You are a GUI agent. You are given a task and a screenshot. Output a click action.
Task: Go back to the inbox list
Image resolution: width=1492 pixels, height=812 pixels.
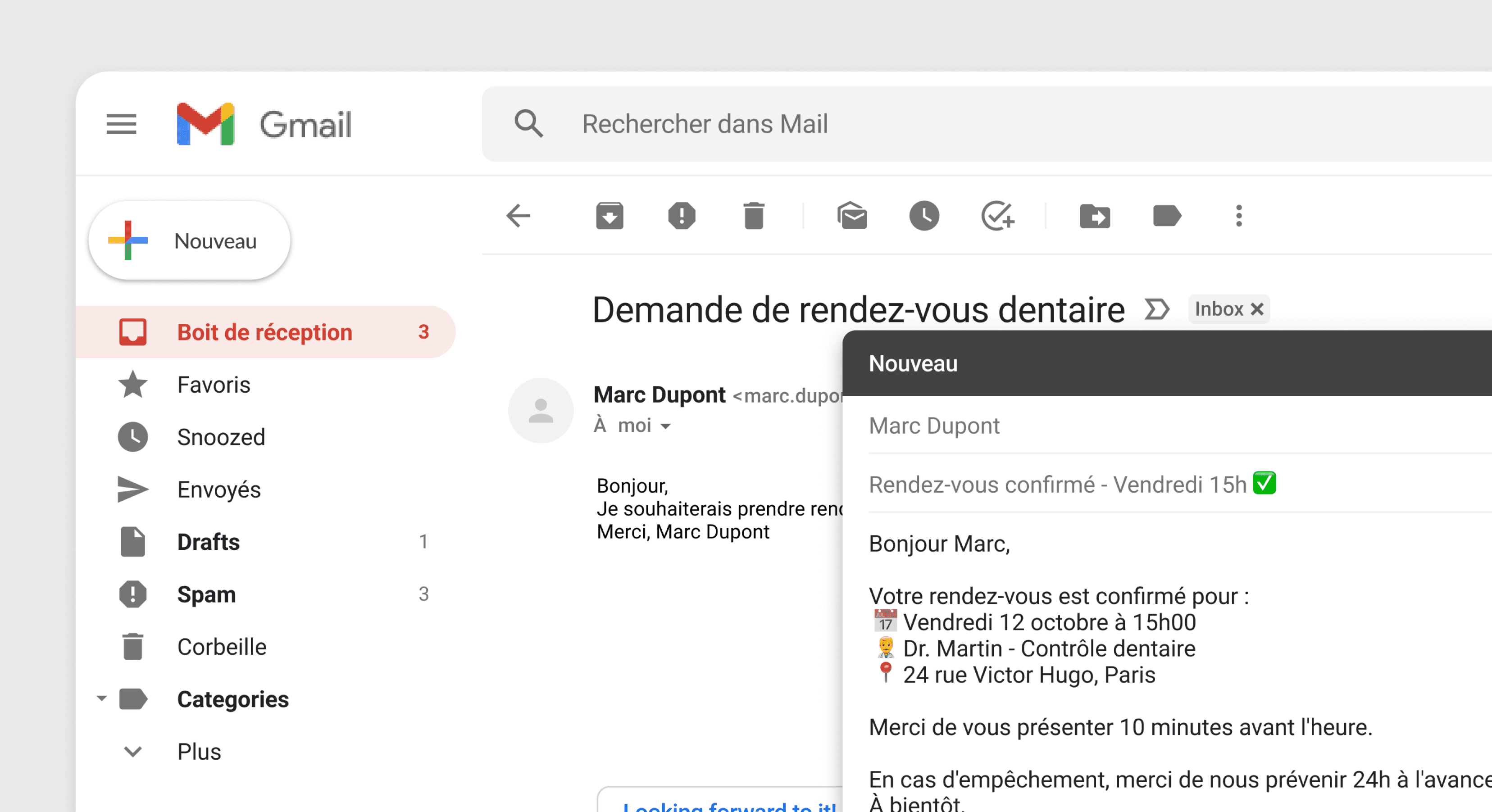pos(519,216)
